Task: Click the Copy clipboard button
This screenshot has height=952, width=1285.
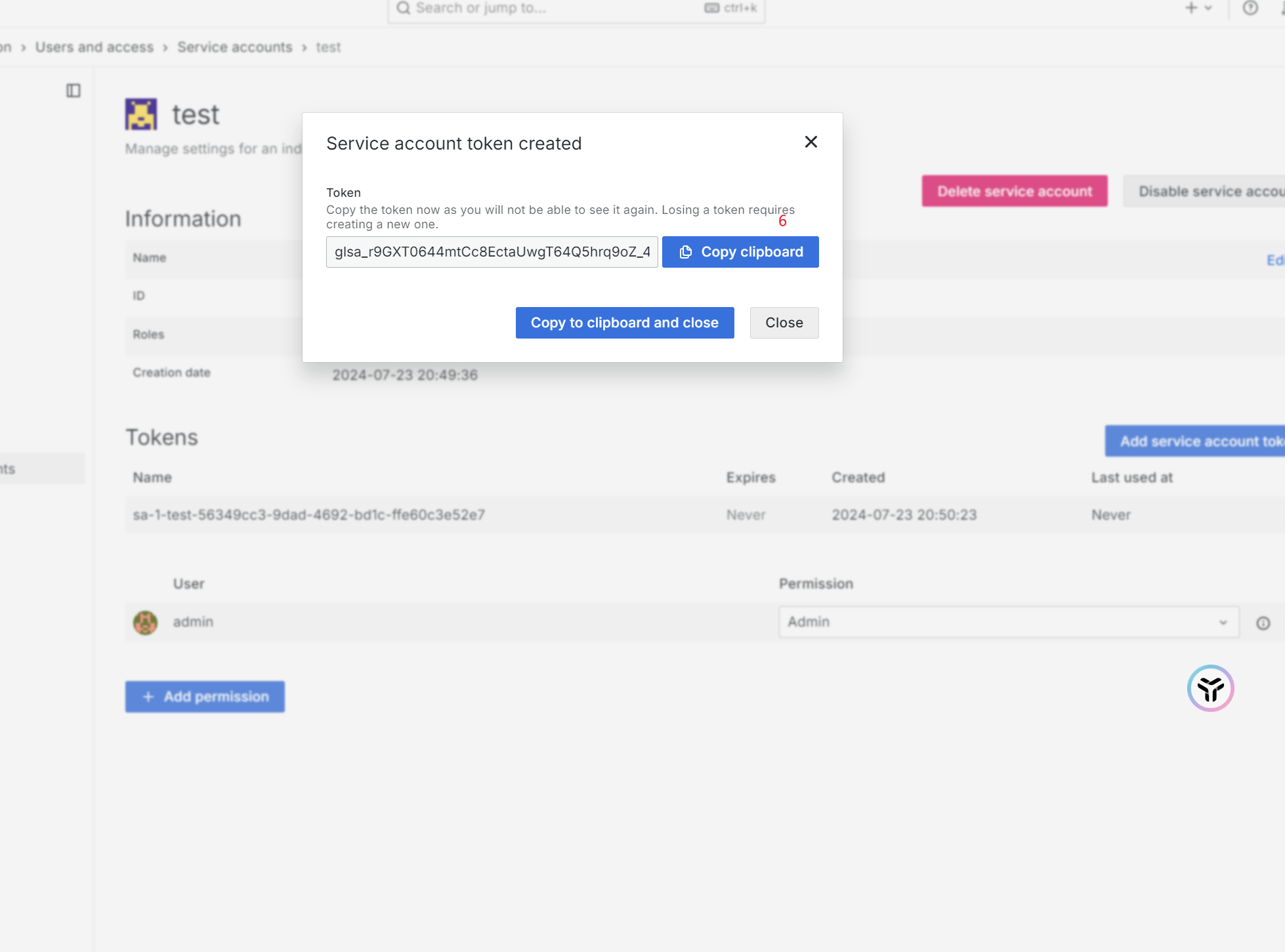Action: (x=740, y=252)
